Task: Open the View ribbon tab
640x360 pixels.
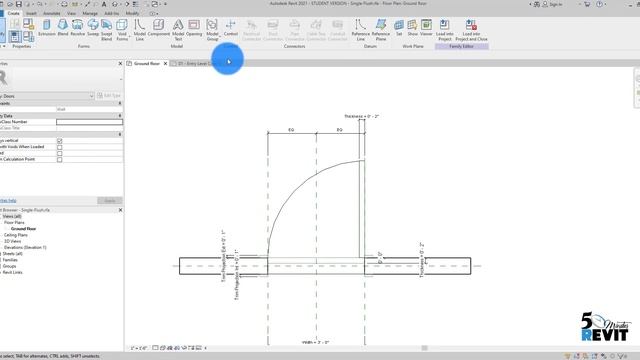Action: coord(71,13)
